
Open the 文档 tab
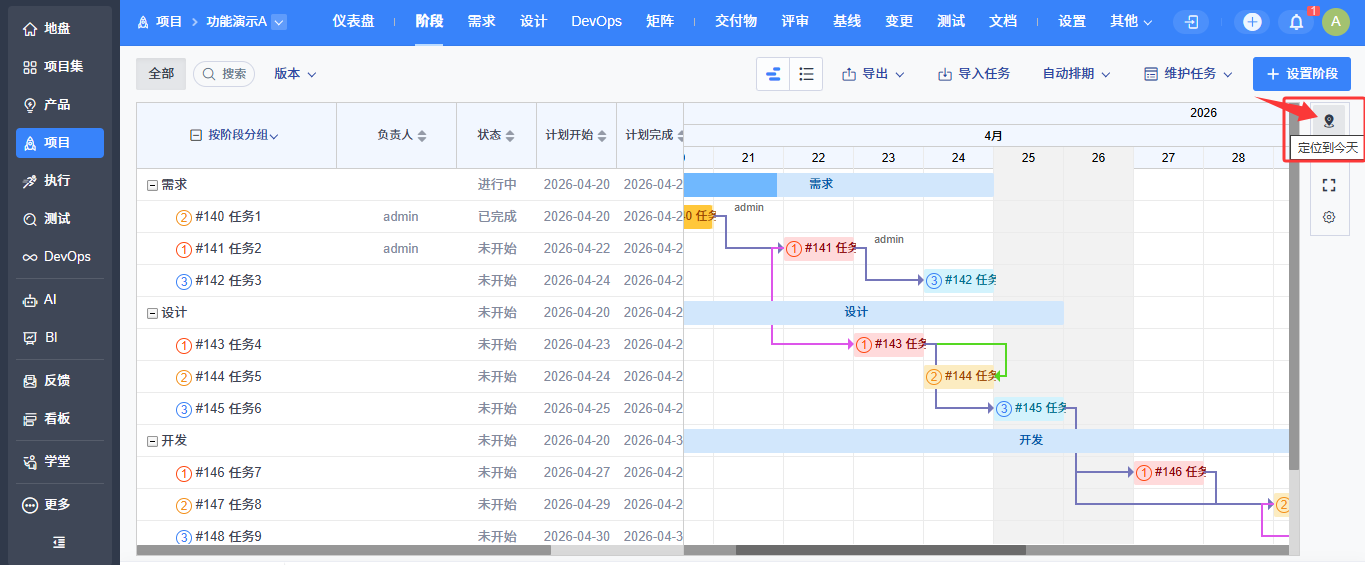1003,22
